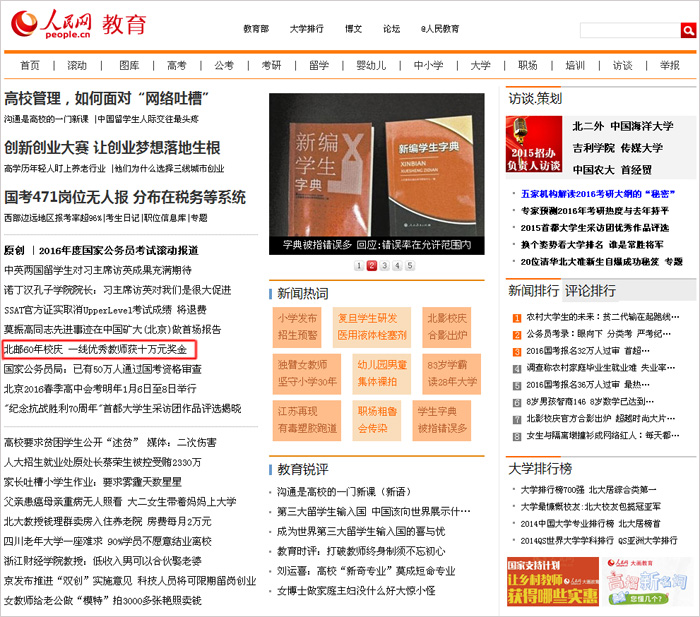Open 留学 section in the navigation menu
Viewport: 700px width, 617px height.
[x=319, y=65]
